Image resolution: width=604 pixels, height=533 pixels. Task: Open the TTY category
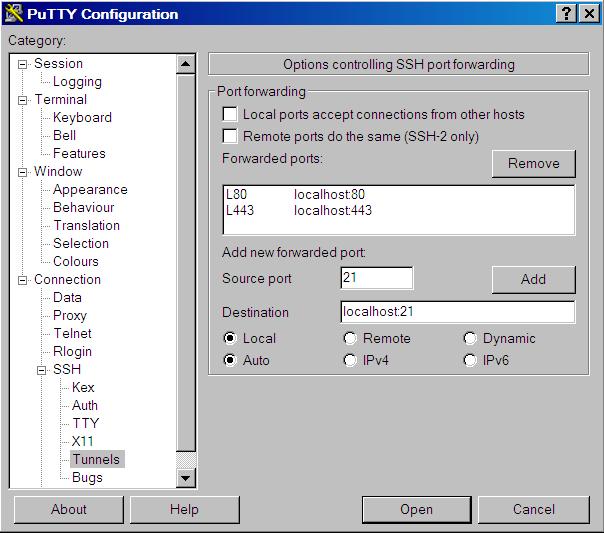(86, 423)
